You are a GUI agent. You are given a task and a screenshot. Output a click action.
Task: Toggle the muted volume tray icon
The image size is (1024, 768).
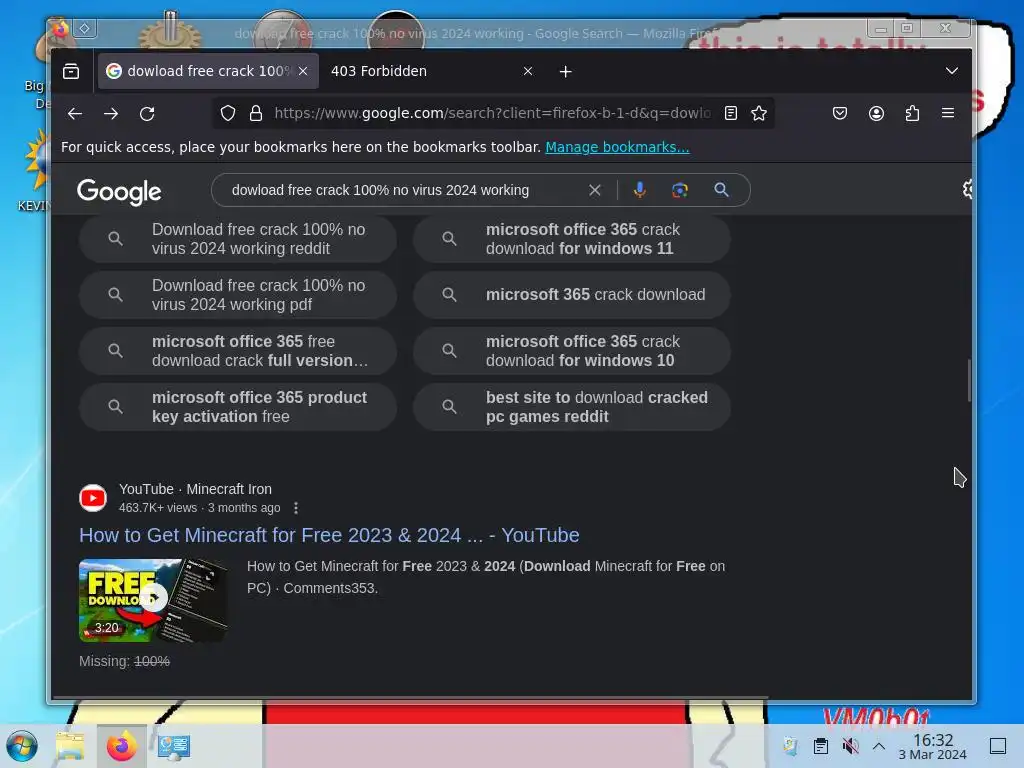pos(850,746)
